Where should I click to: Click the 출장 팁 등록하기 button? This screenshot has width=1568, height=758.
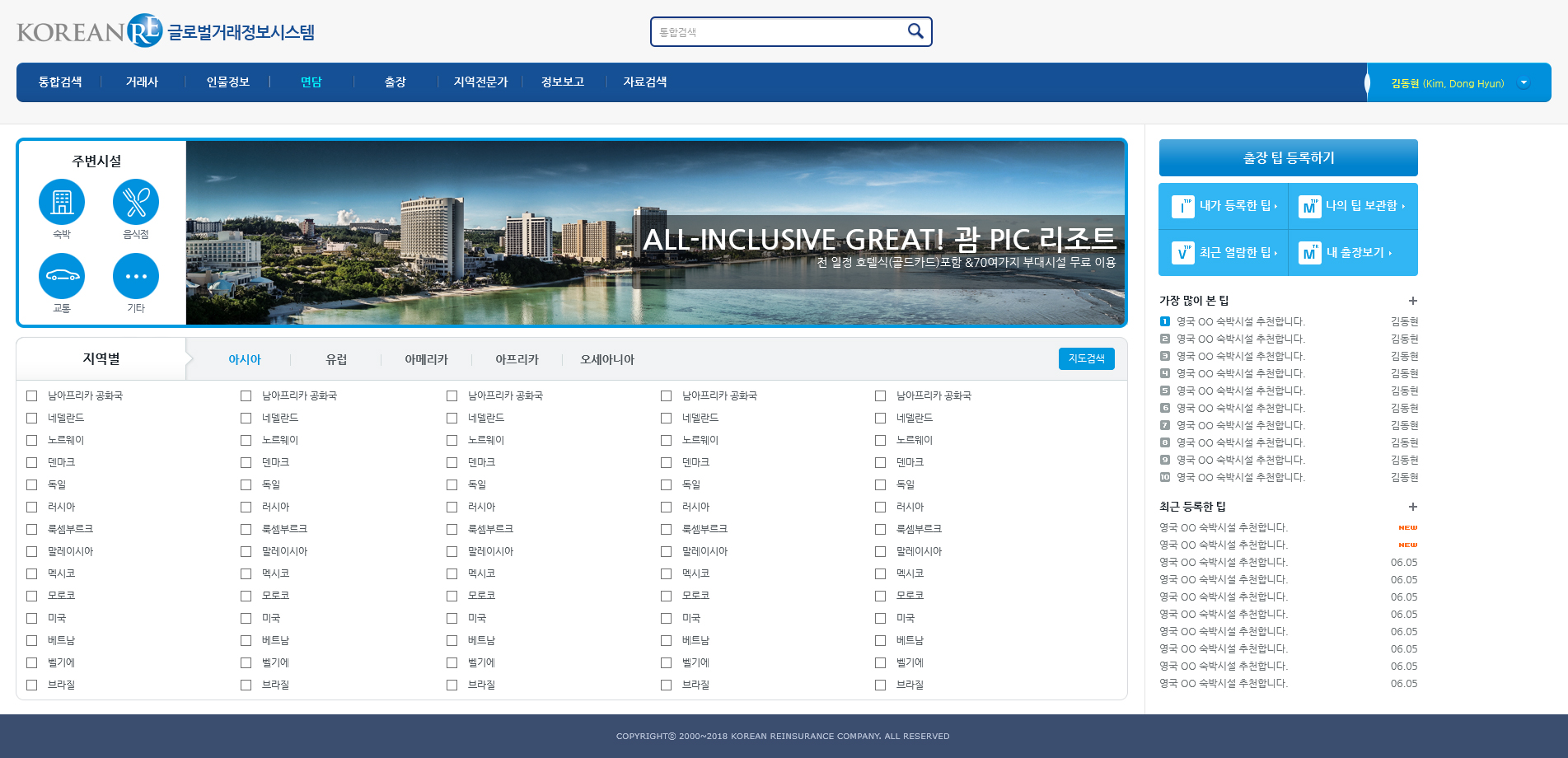pos(1288,157)
